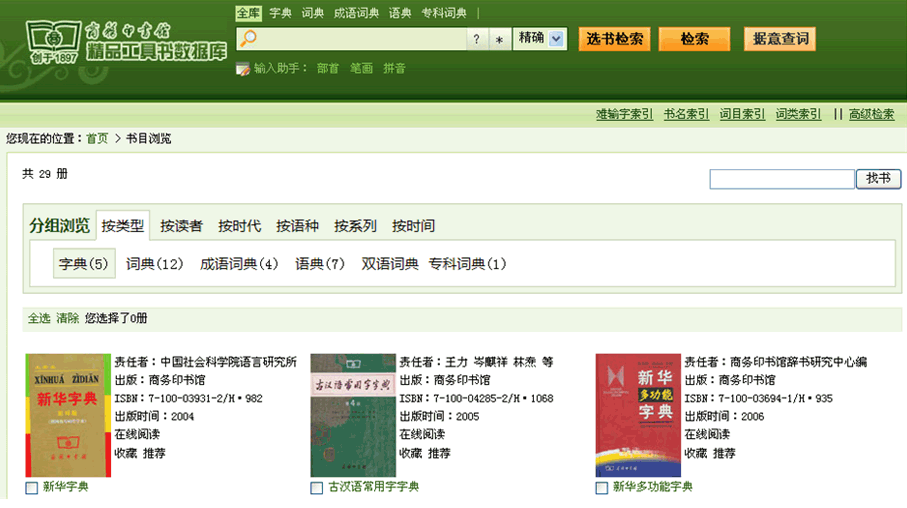Click the 输入助手 notepad icon
Screen dimensions: 907x508
coord(243,69)
